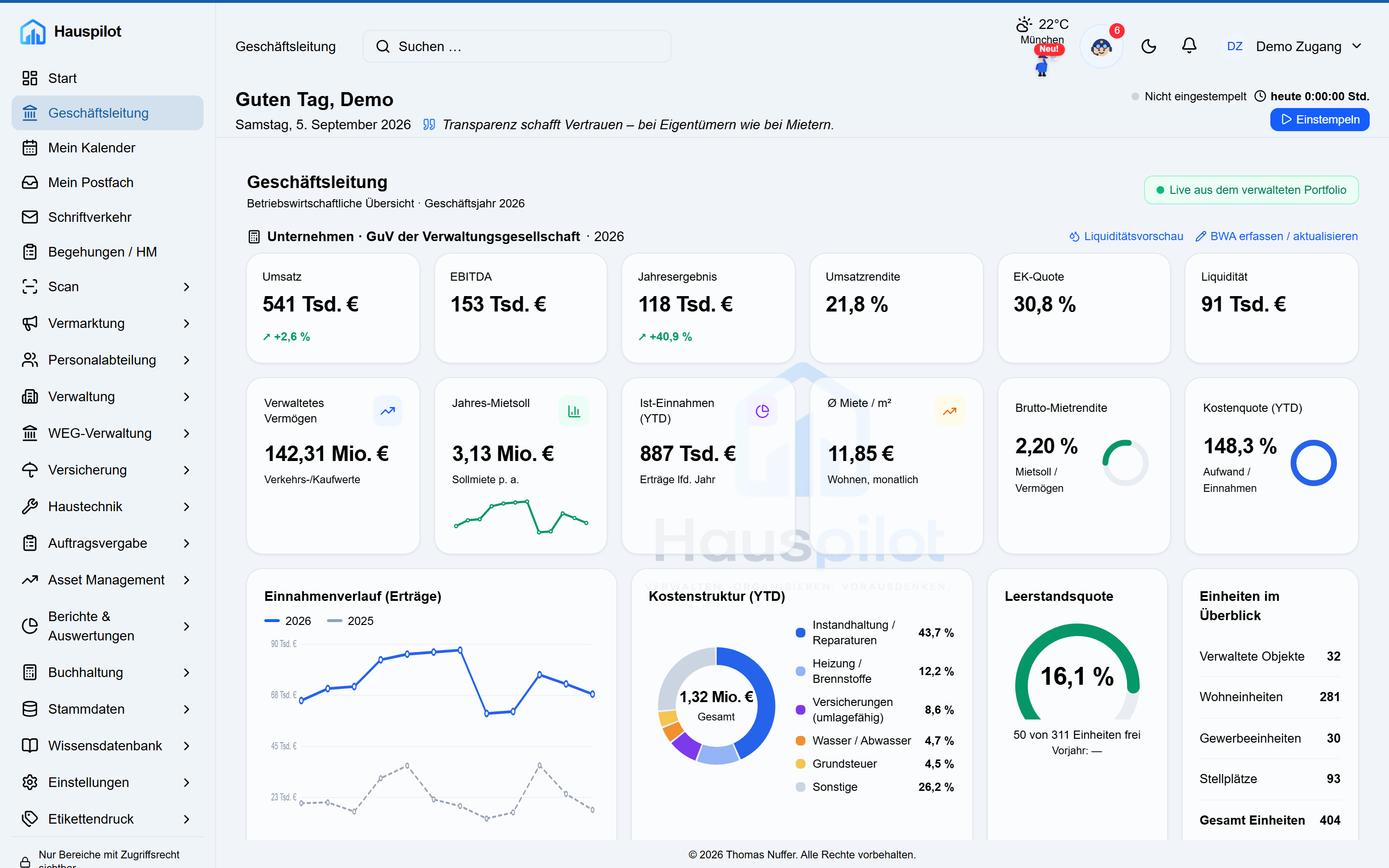
Task: Open Asset Management in the sidebar
Action: click(108, 580)
